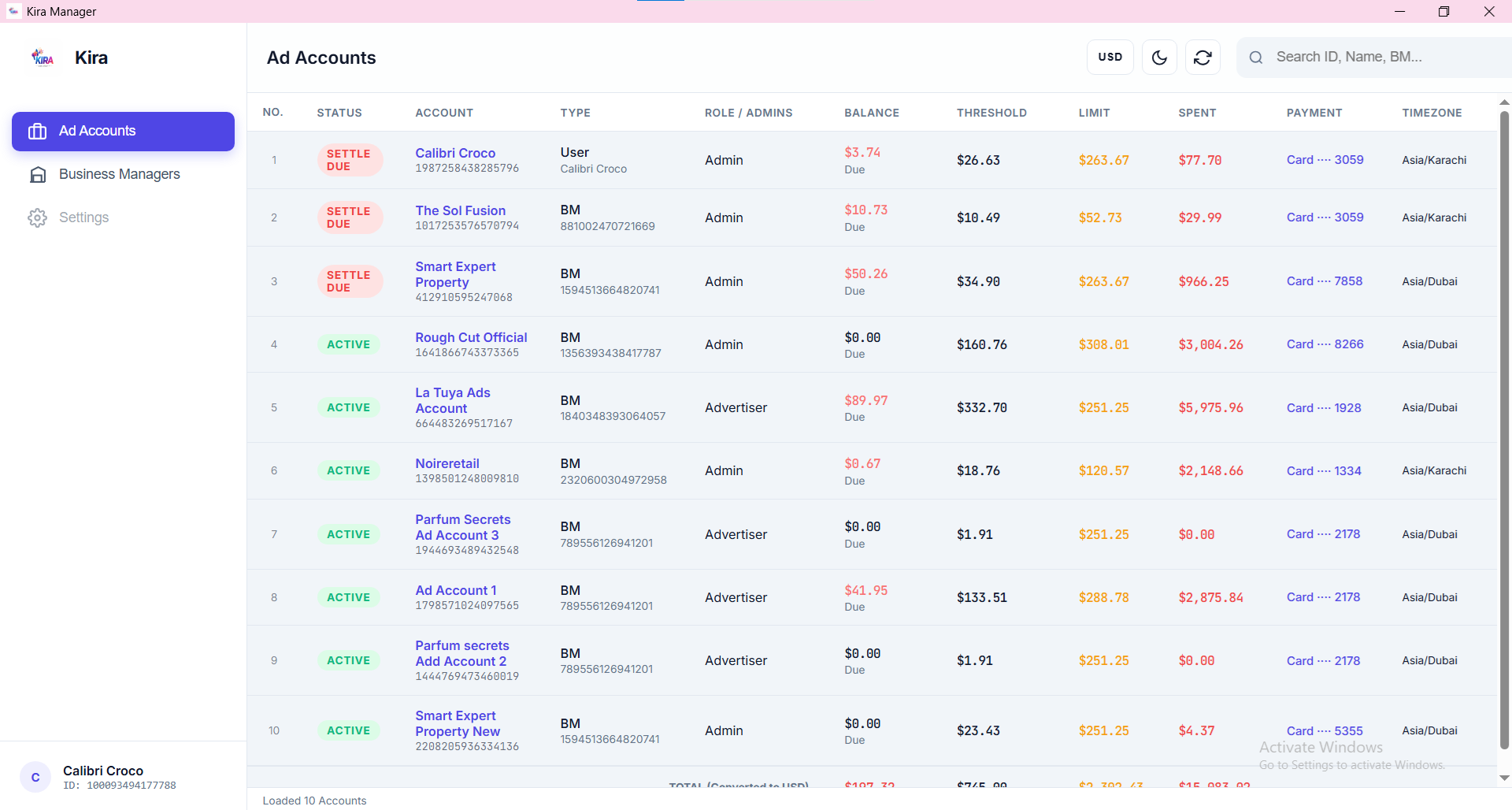Click the Kira Manager title bar app icon
Screen dimensions: 1512x810
pyautogui.click(x=13, y=11)
